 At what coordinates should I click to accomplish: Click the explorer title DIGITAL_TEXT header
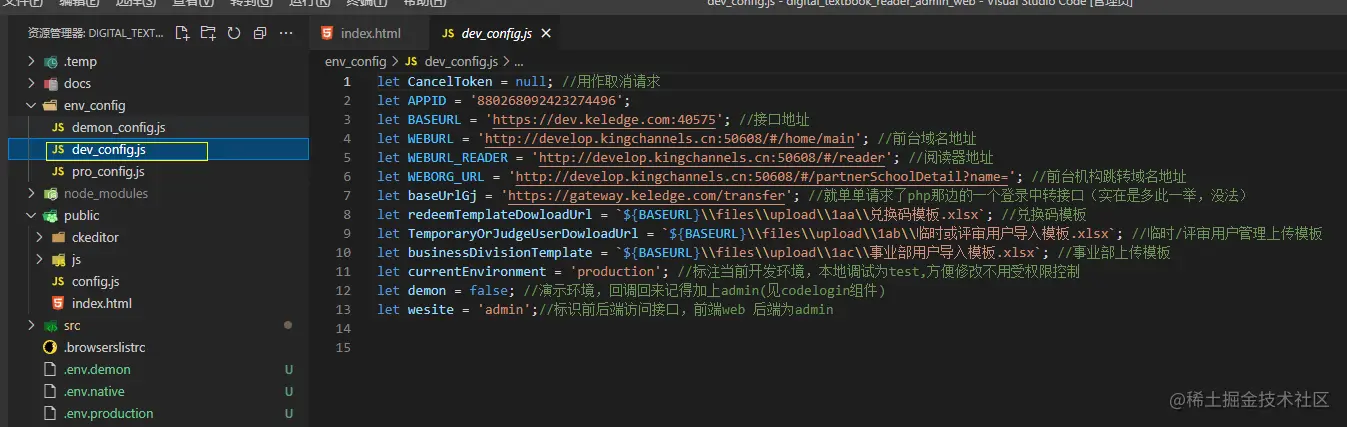pos(96,33)
